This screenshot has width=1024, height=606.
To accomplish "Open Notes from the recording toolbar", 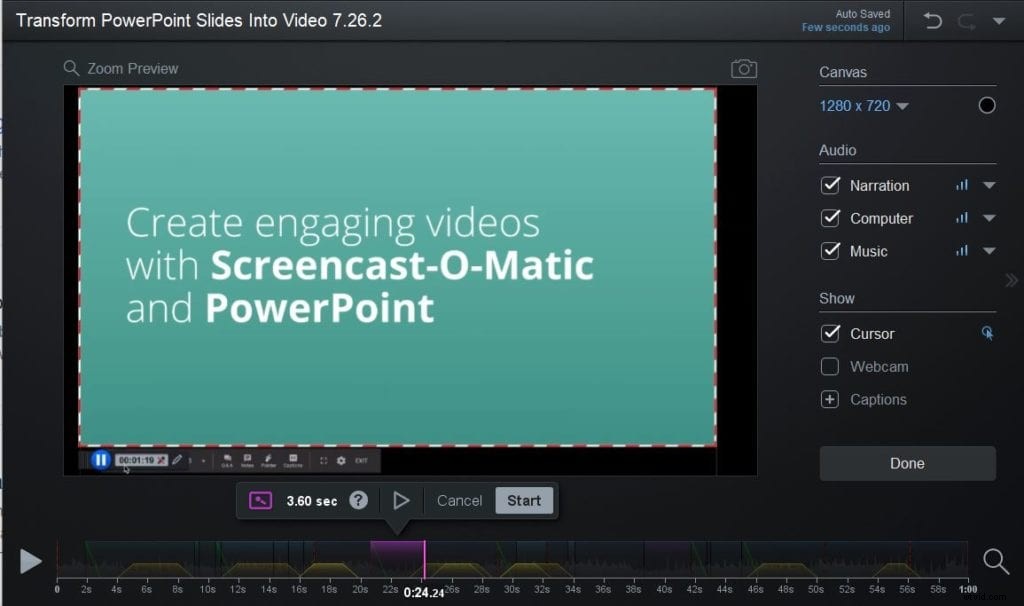I will coord(247,459).
